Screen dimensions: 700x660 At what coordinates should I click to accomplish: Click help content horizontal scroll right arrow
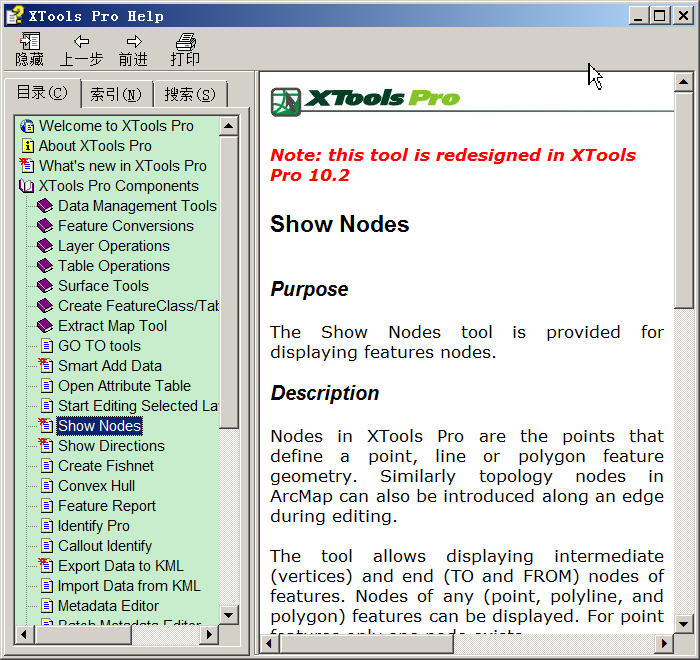[x=665, y=643]
